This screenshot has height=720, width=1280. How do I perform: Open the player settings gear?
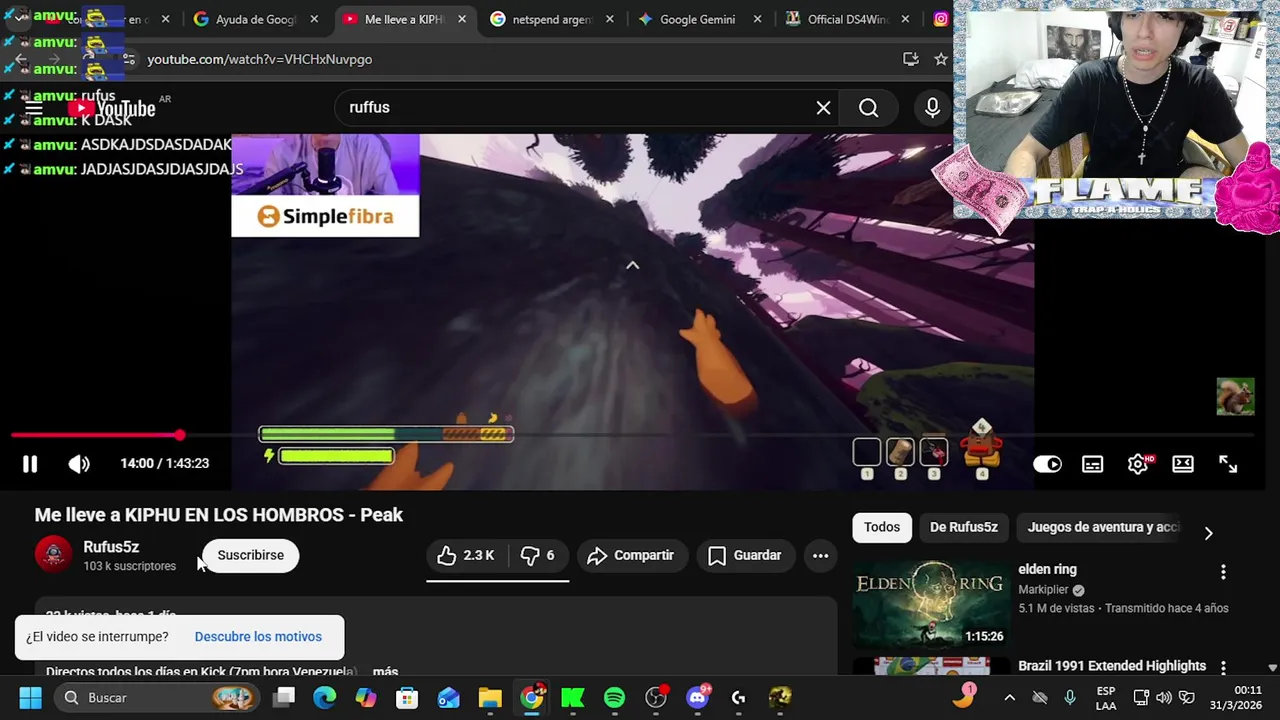pyautogui.click(x=1137, y=464)
